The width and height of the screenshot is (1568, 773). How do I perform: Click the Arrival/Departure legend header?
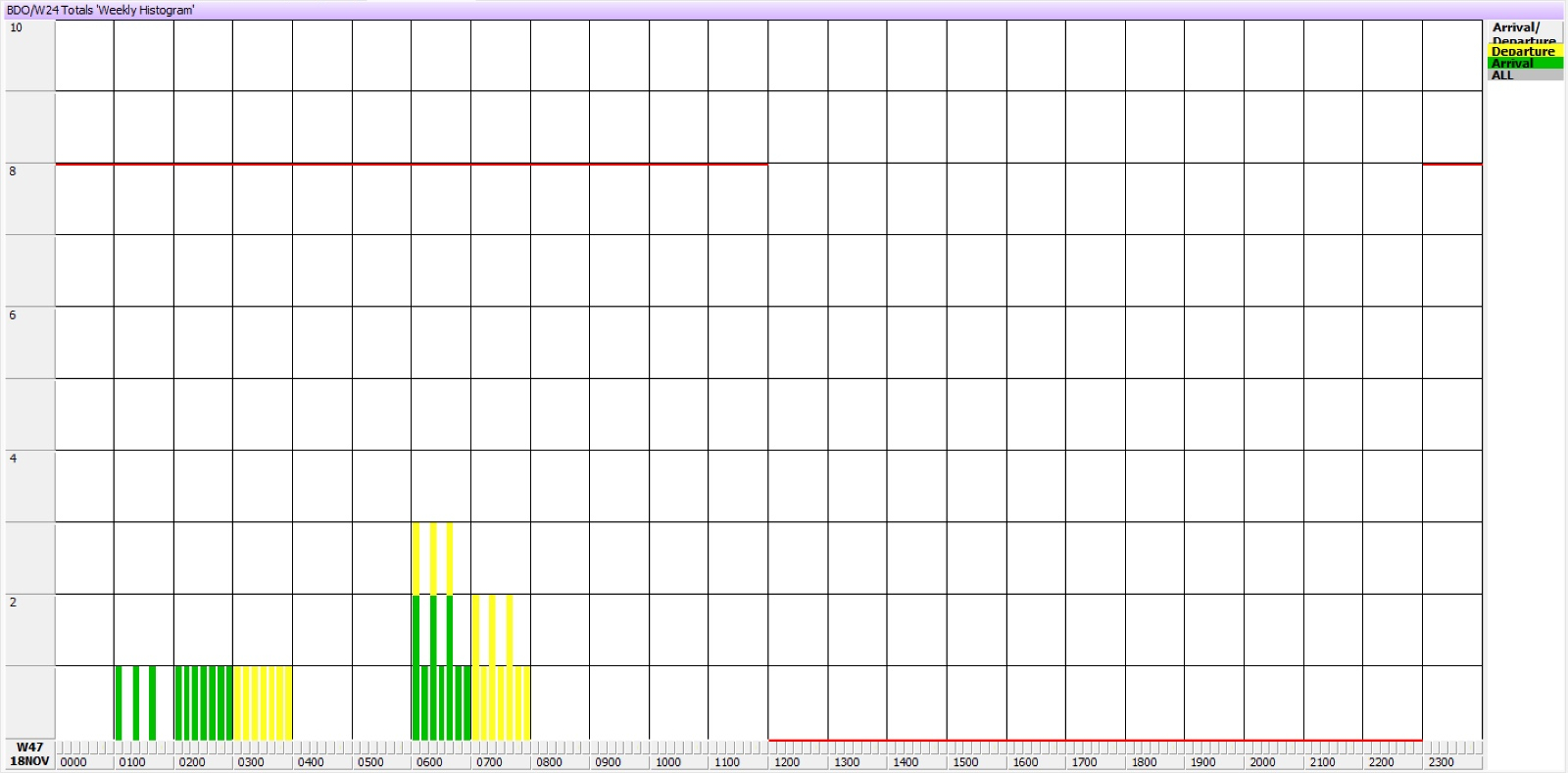1524,32
